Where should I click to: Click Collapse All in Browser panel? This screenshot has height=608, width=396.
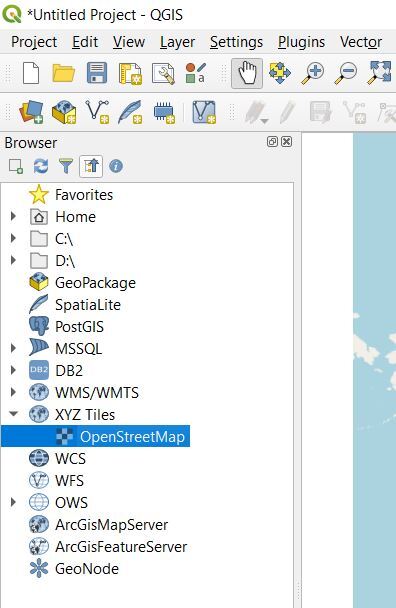(x=91, y=166)
